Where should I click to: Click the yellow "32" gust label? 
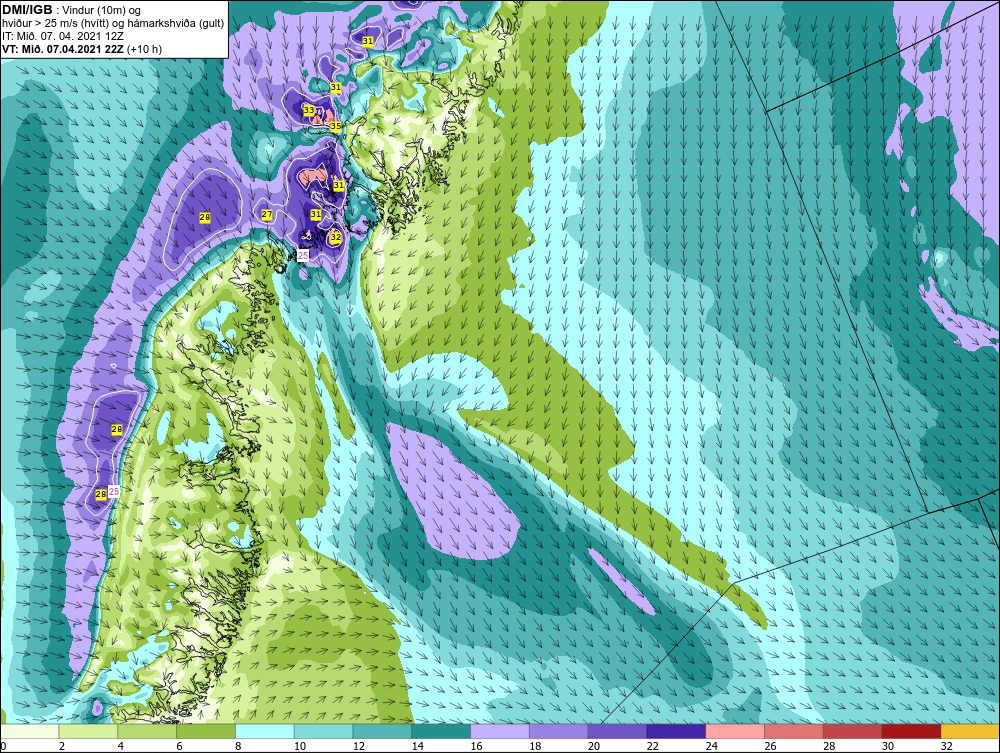[x=335, y=237]
